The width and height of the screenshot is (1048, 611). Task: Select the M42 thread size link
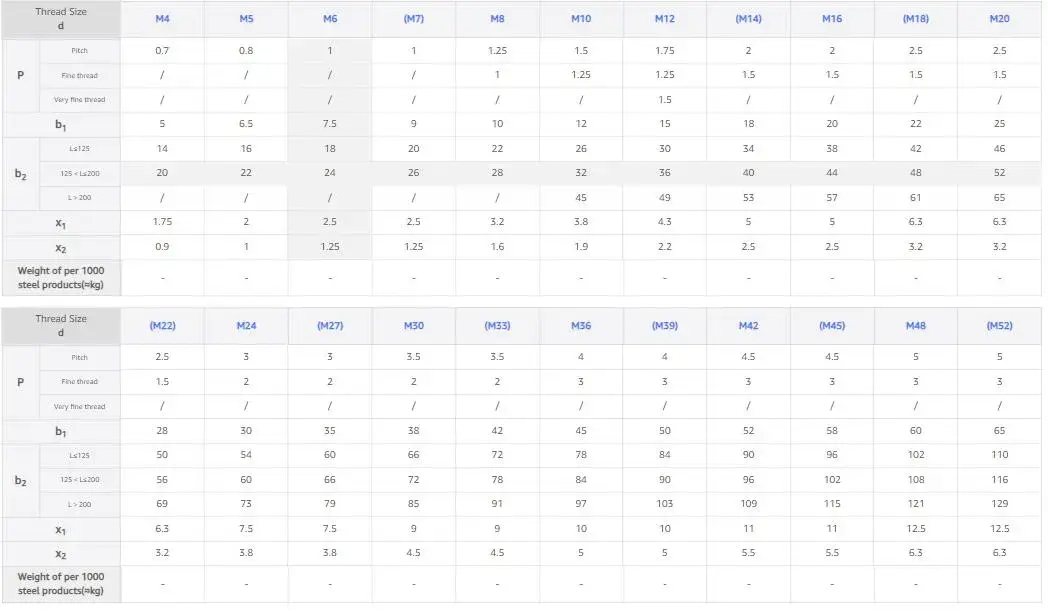tap(748, 326)
